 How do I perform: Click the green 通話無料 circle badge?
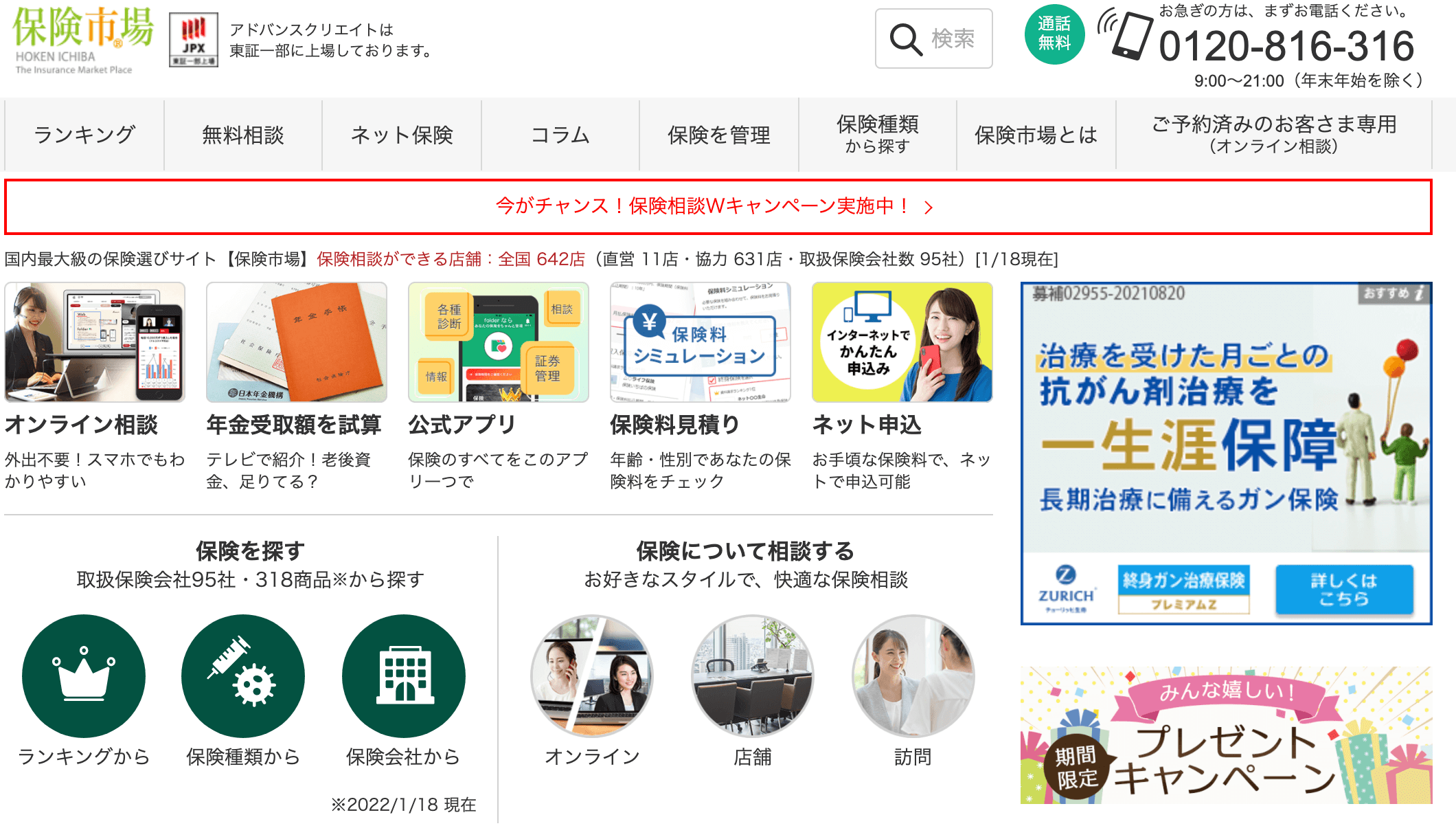coord(1054,34)
